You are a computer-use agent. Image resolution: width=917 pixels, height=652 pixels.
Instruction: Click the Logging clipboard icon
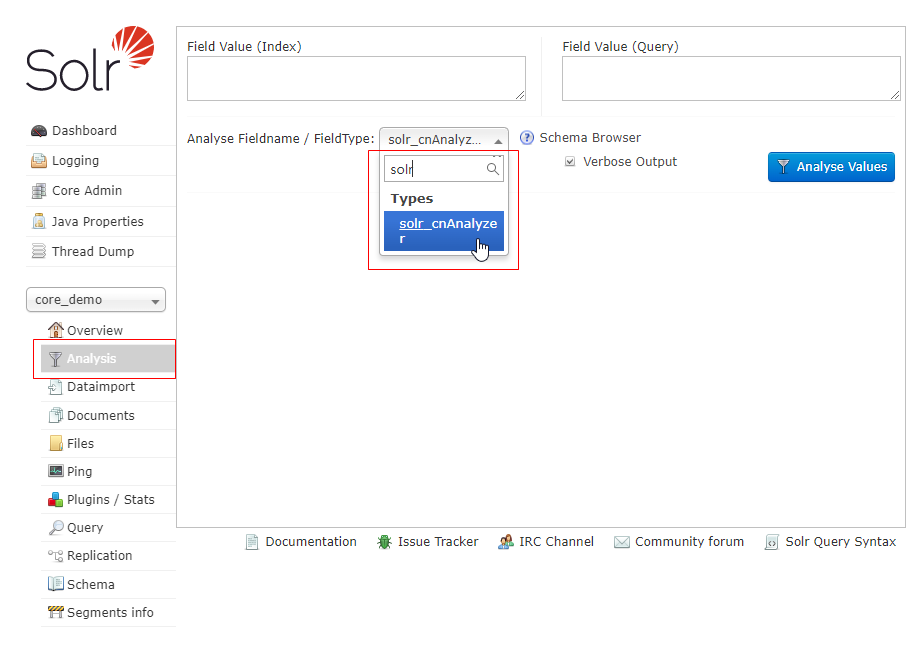[x=39, y=161]
